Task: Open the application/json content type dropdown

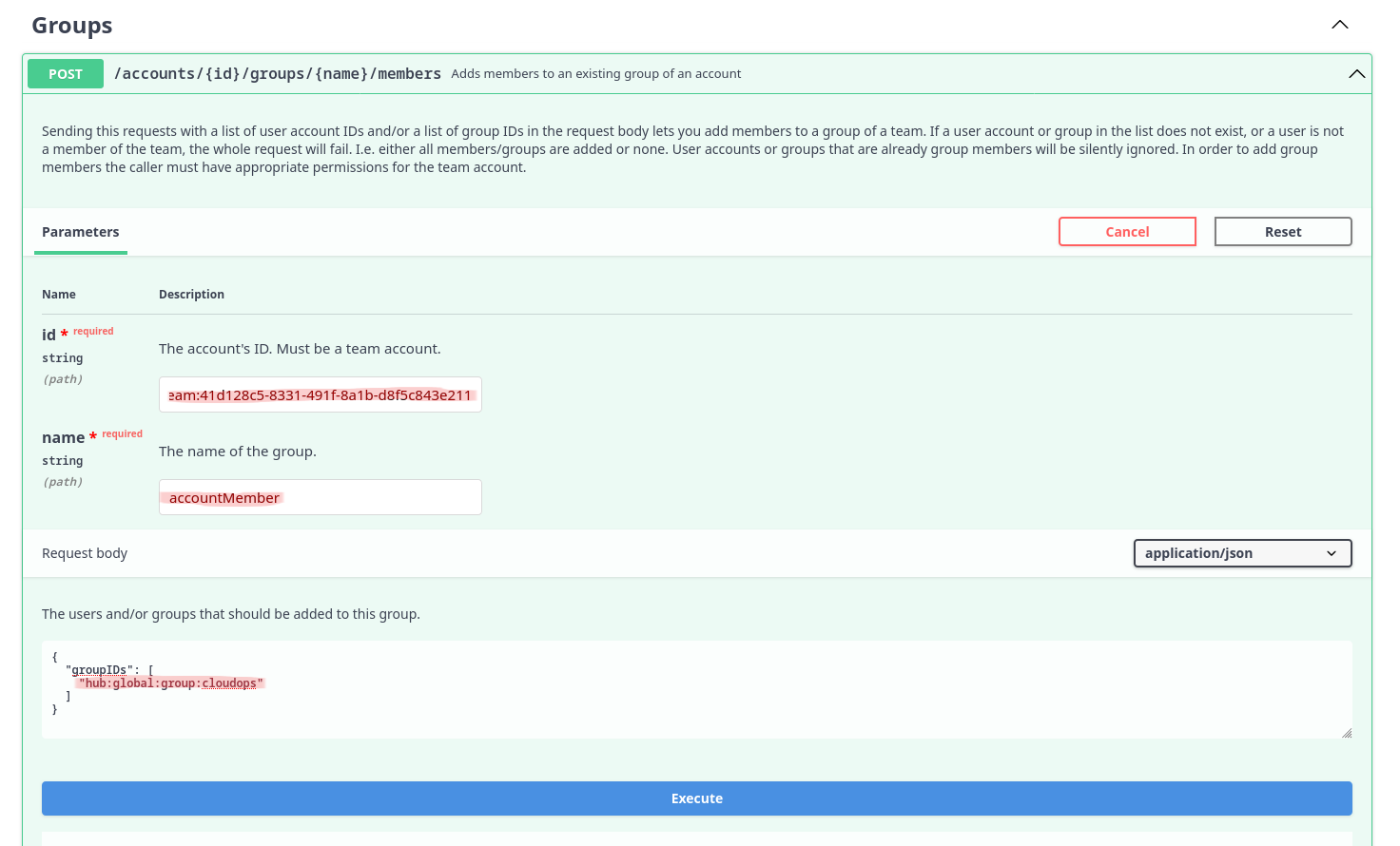Action: point(1241,553)
